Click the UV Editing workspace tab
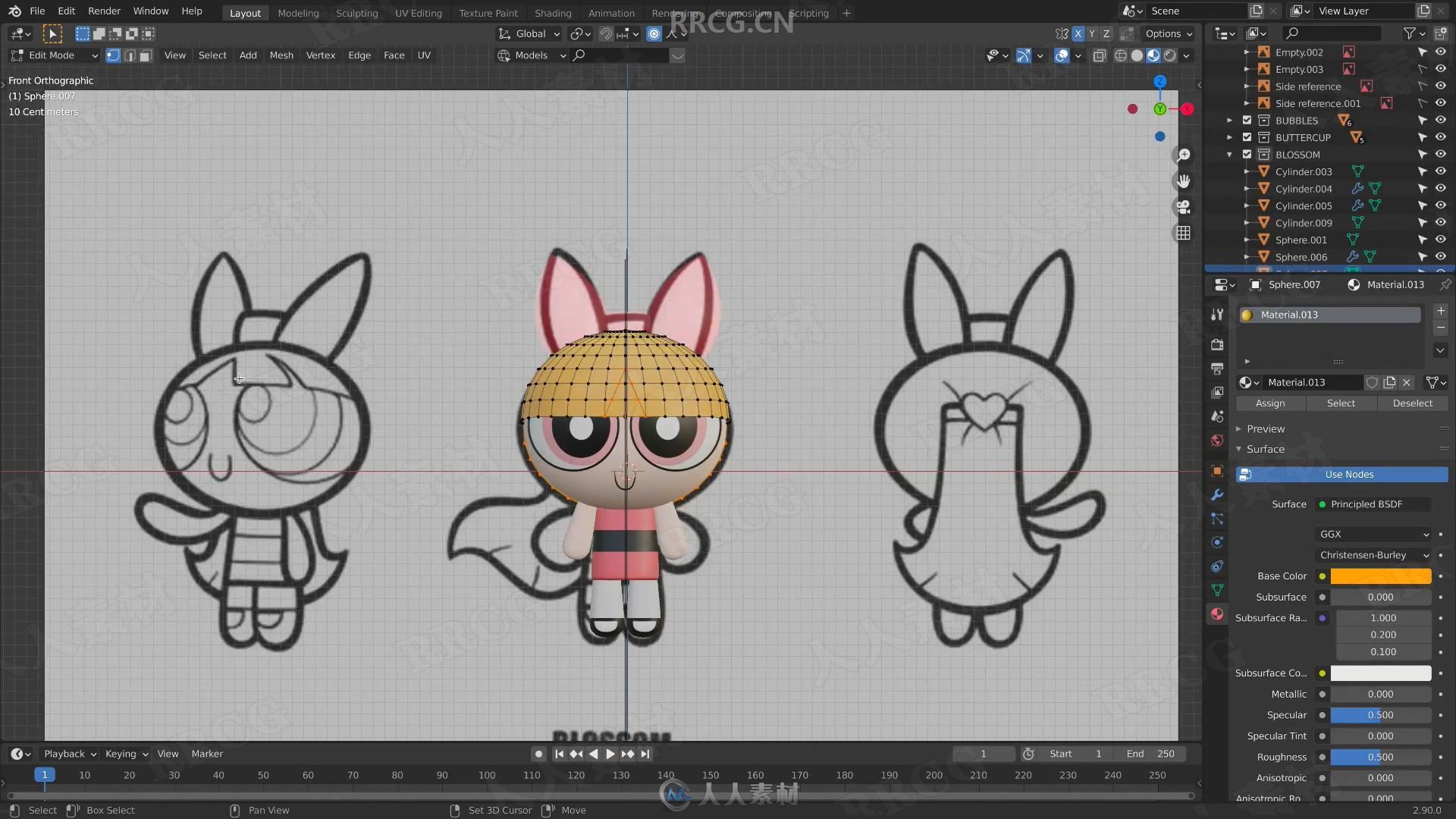This screenshot has height=819, width=1456. point(418,13)
